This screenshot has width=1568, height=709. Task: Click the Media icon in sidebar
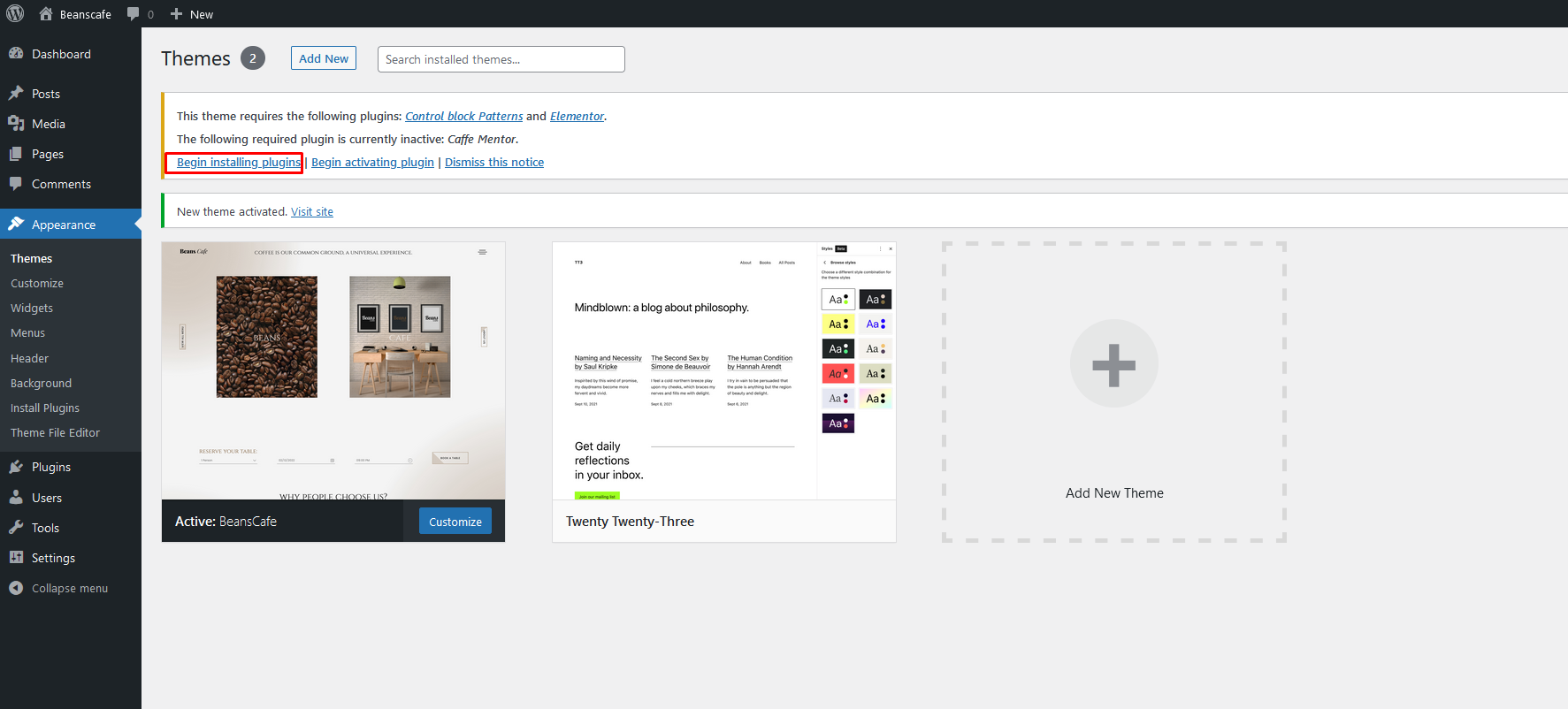tap(16, 123)
